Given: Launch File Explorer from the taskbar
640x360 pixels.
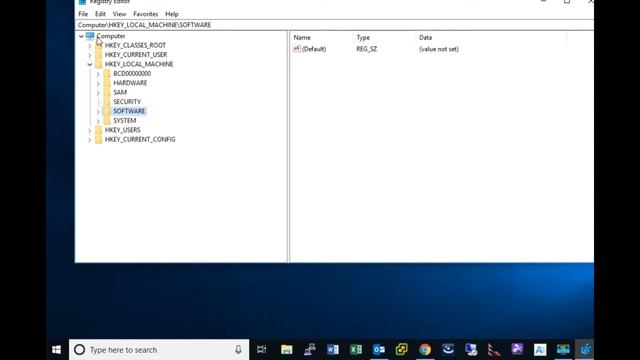Looking at the screenshot, I should pyautogui.click(x=287, y=350).
